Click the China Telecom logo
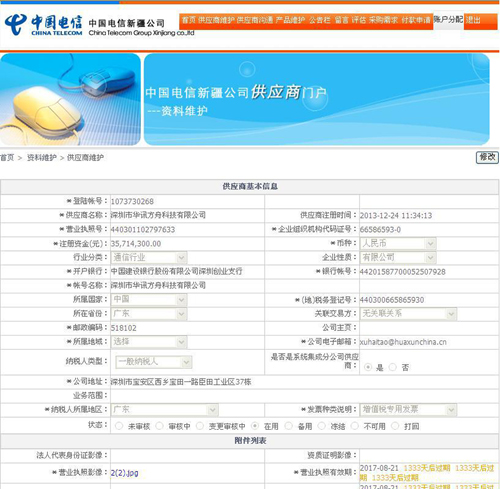500x489 pixels. click(x=43, y=24)
